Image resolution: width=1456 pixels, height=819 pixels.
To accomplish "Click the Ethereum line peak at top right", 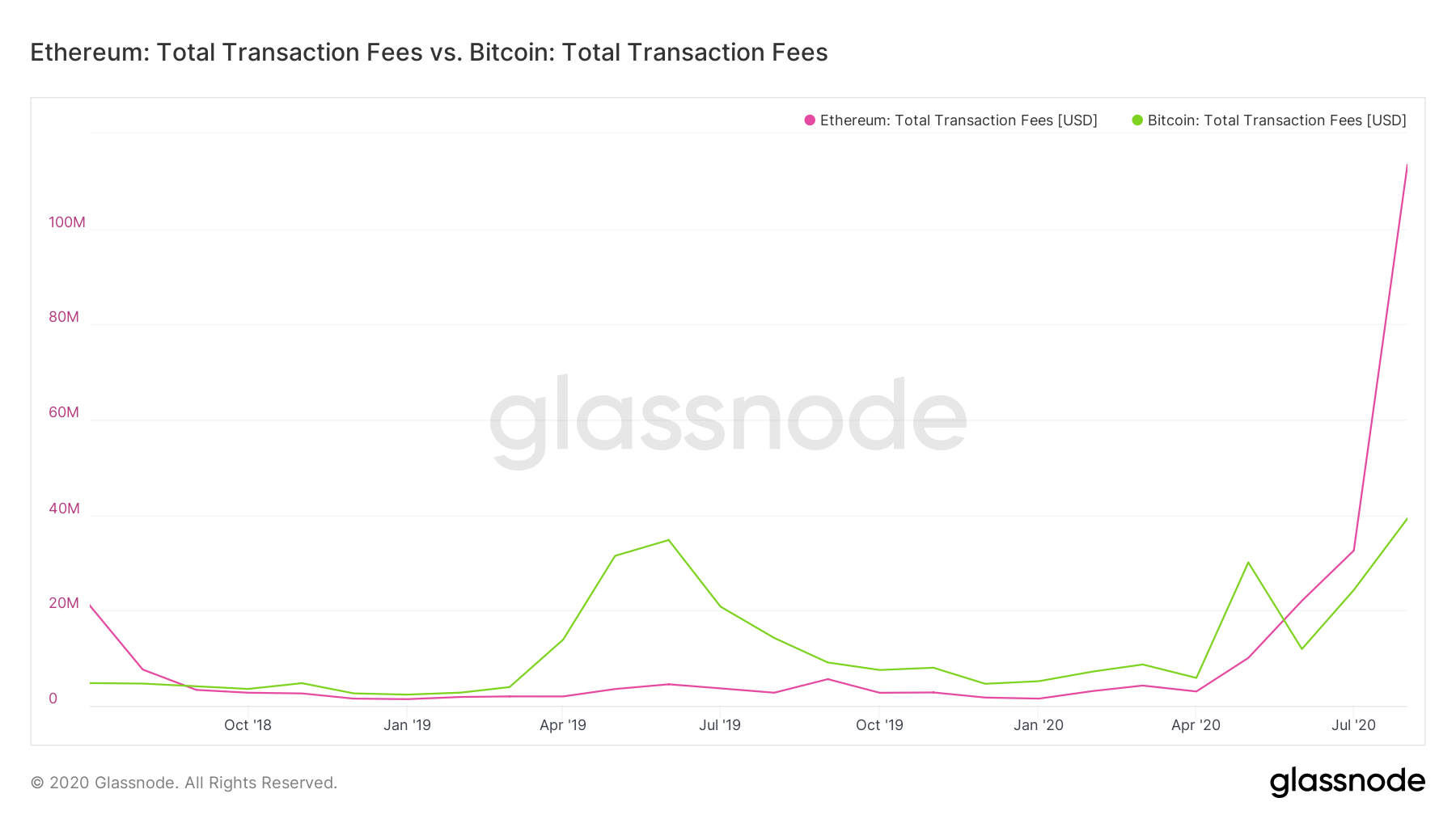I will [1407, 166].
